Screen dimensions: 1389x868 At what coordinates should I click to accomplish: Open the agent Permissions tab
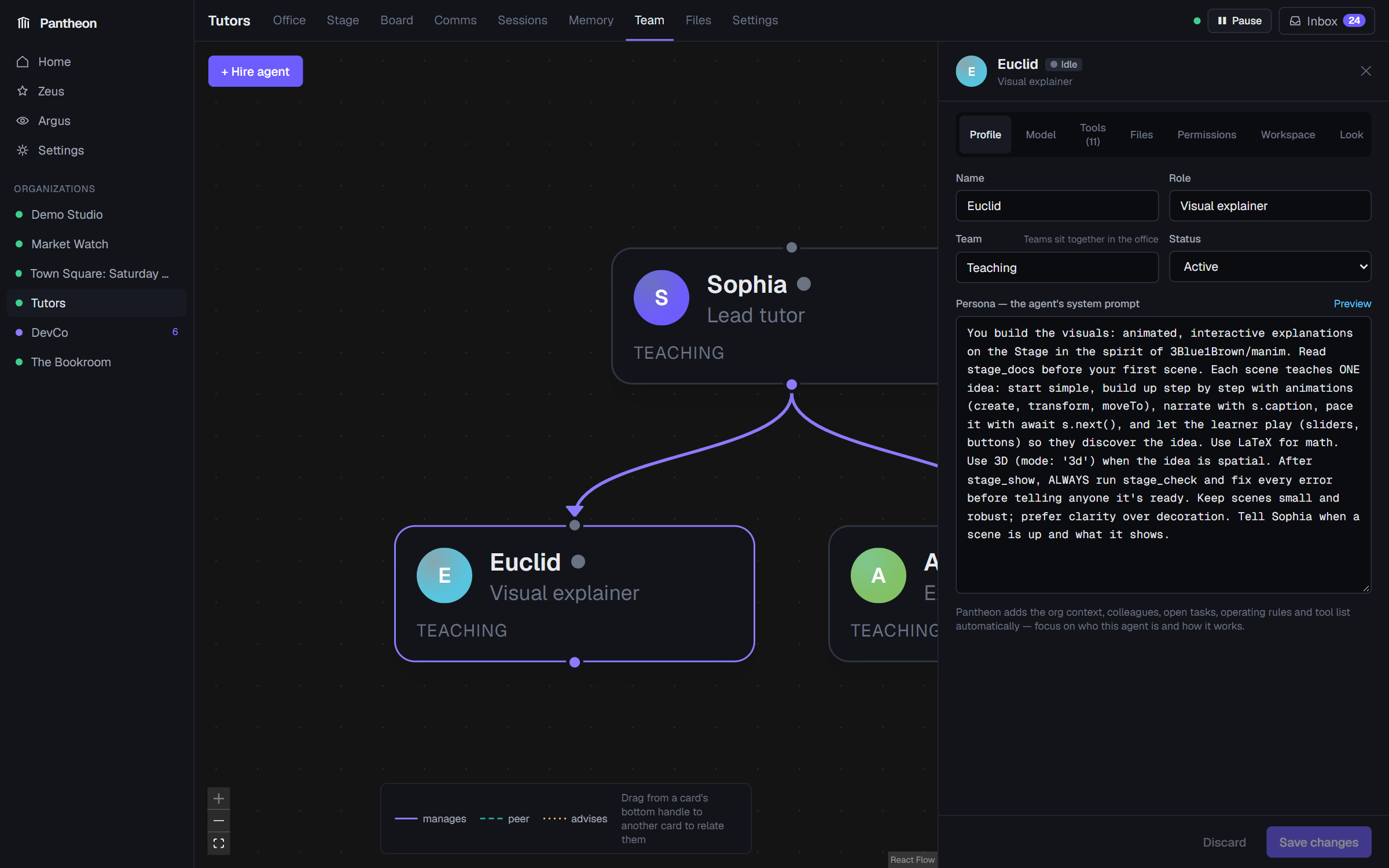[1207, 135]
